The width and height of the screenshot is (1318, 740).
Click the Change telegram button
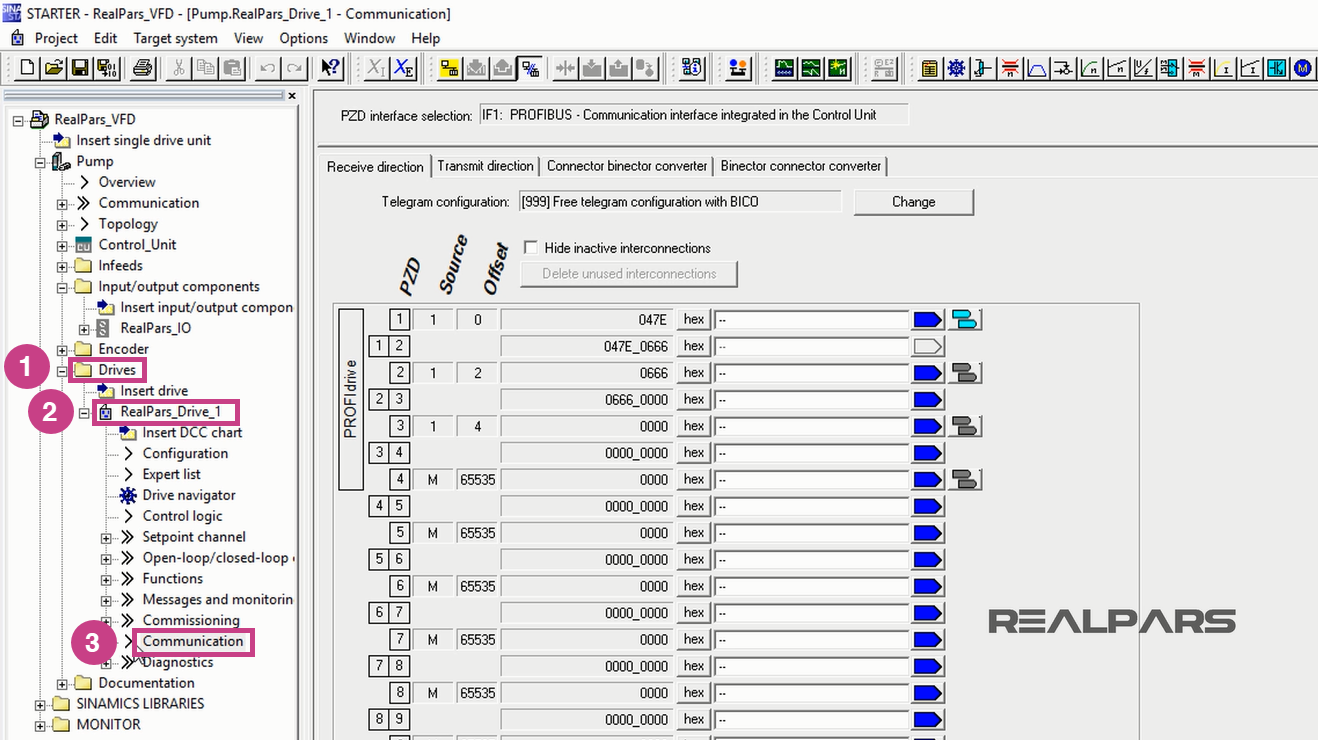pos(913,202)
